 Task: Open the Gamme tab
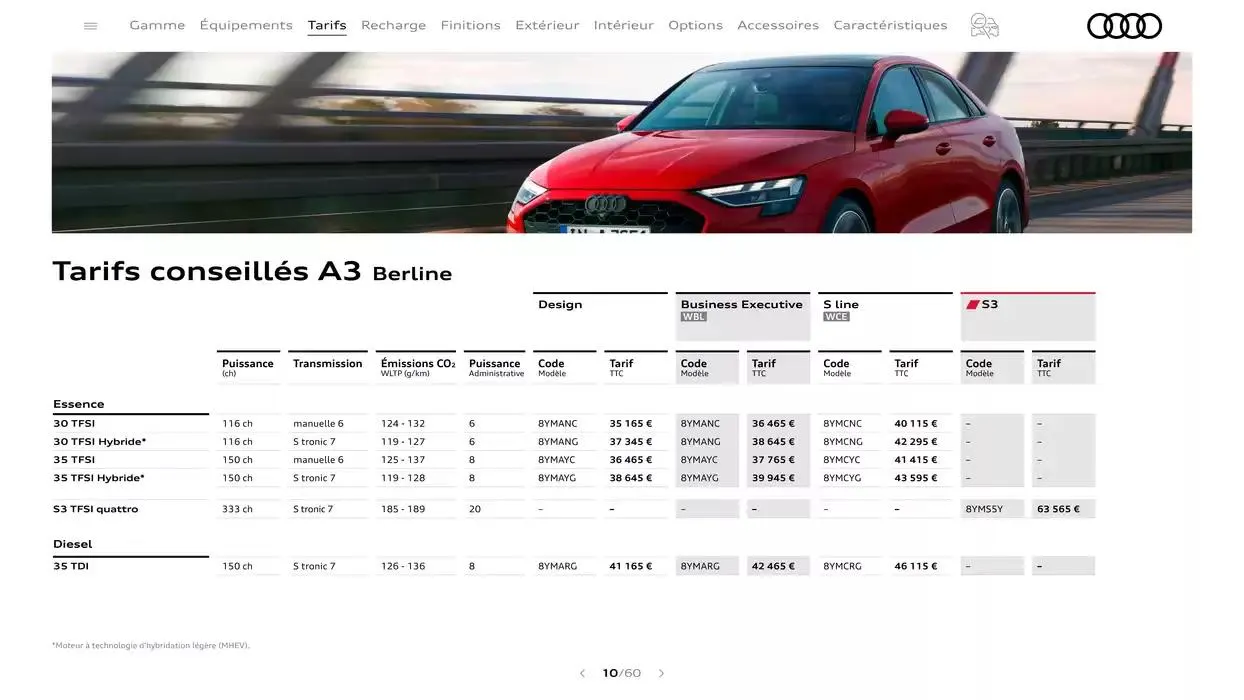(157, 25)
